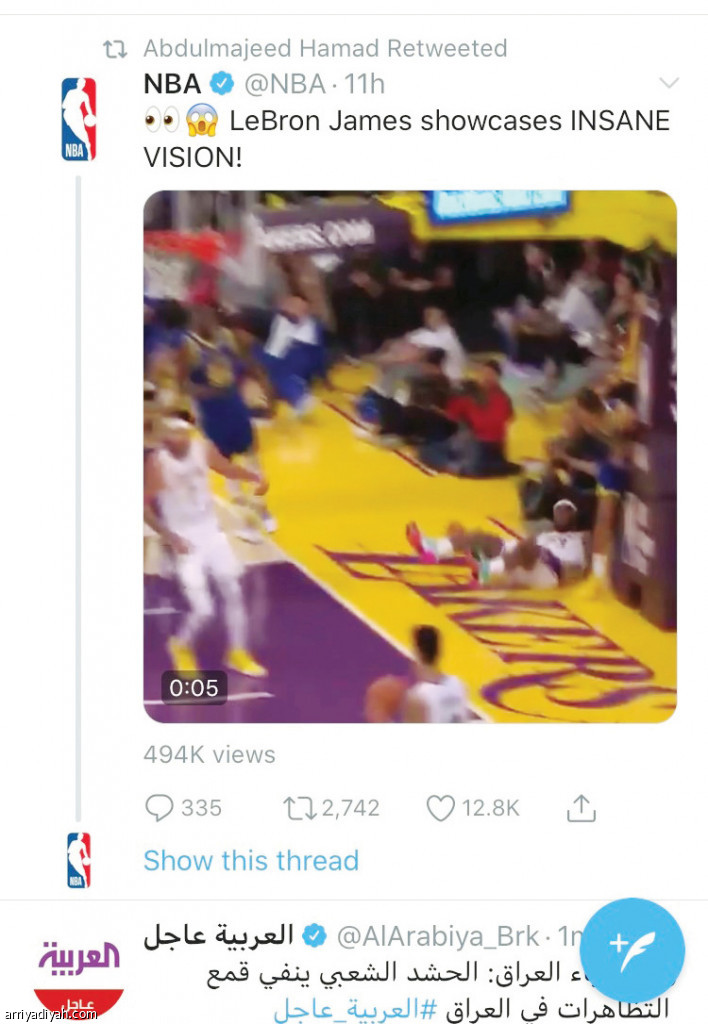Screen dimensions: 708x1024
Task: Expand the tweet options chevron
Action: tap(669, 83)
